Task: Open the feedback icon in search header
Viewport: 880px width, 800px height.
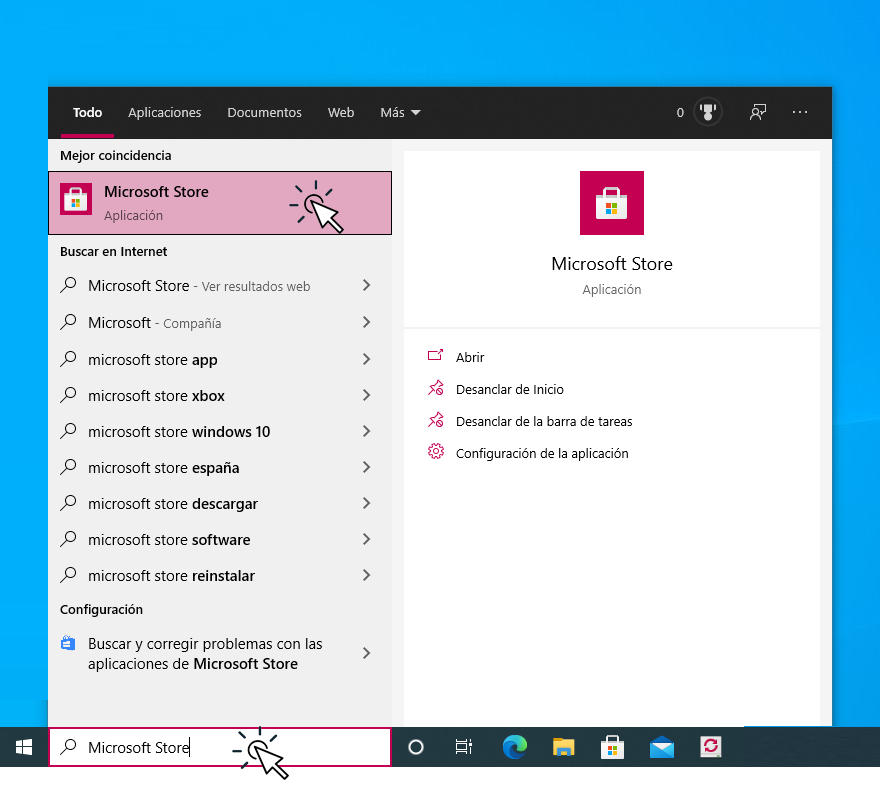Action: tap(758, 112)
